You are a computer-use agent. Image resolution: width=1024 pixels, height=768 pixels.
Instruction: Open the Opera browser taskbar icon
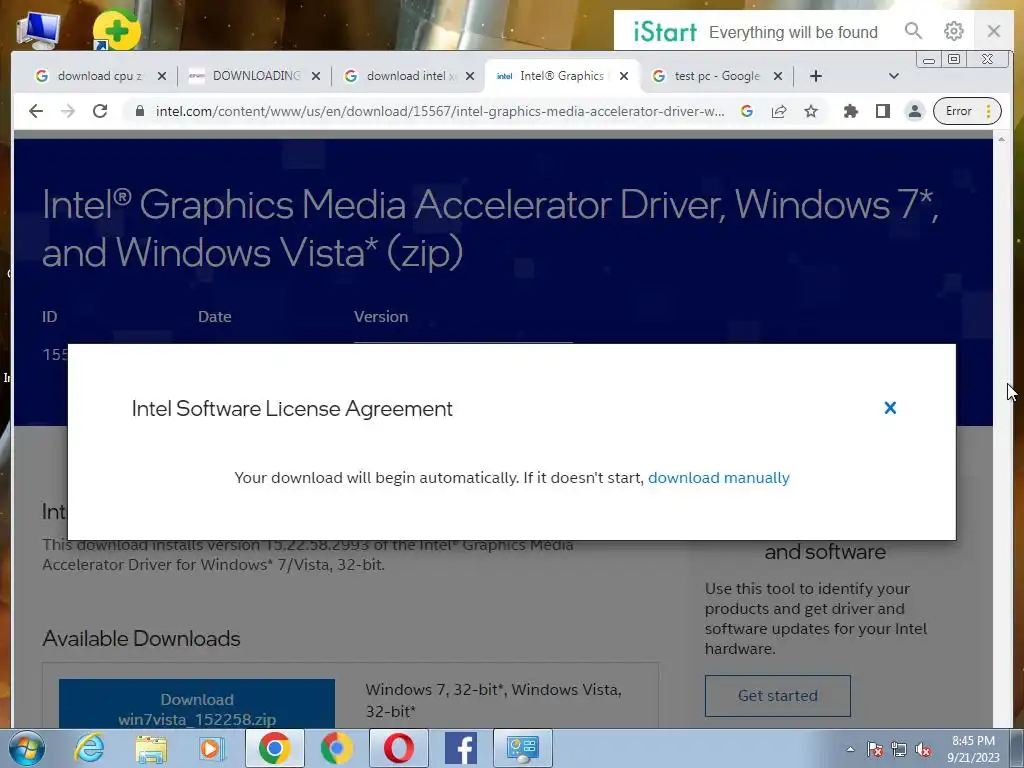coord(398,748)
